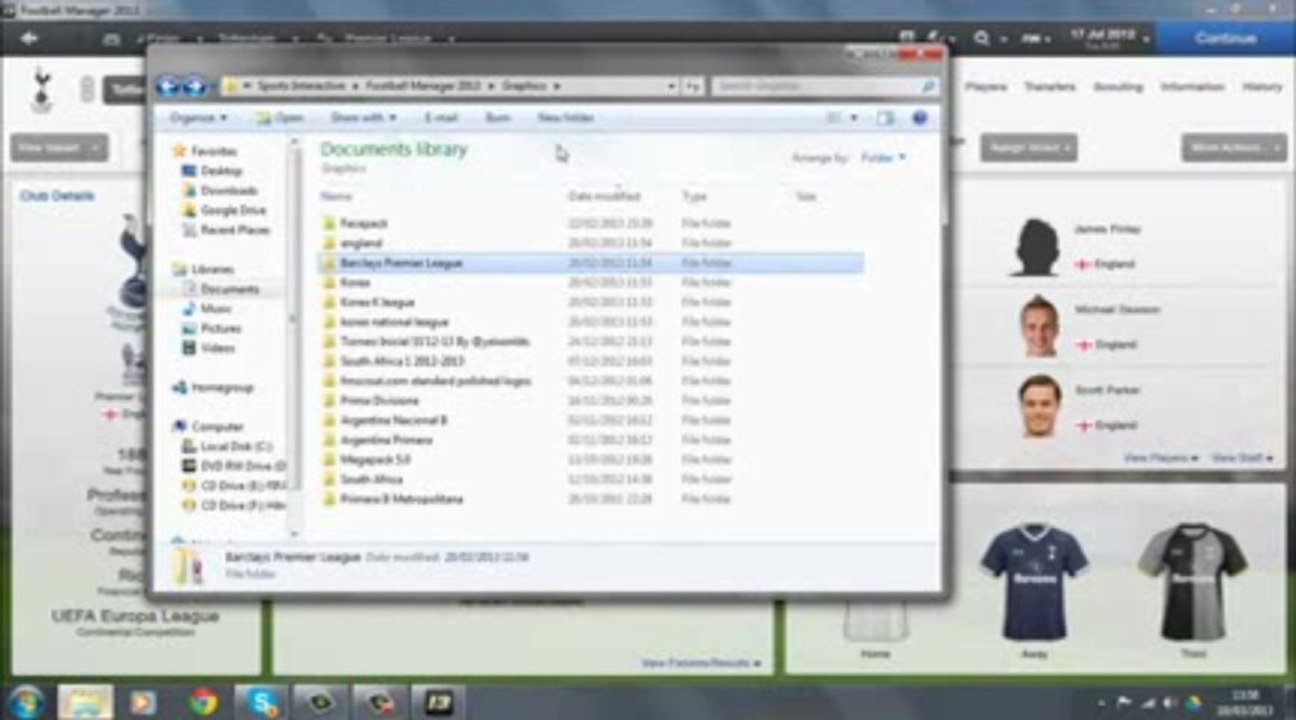Go back in Explorer navigation
Image resolution: width=1296 pixels, height=720 pixels.
pyautogui.click(x=168, y=87)
